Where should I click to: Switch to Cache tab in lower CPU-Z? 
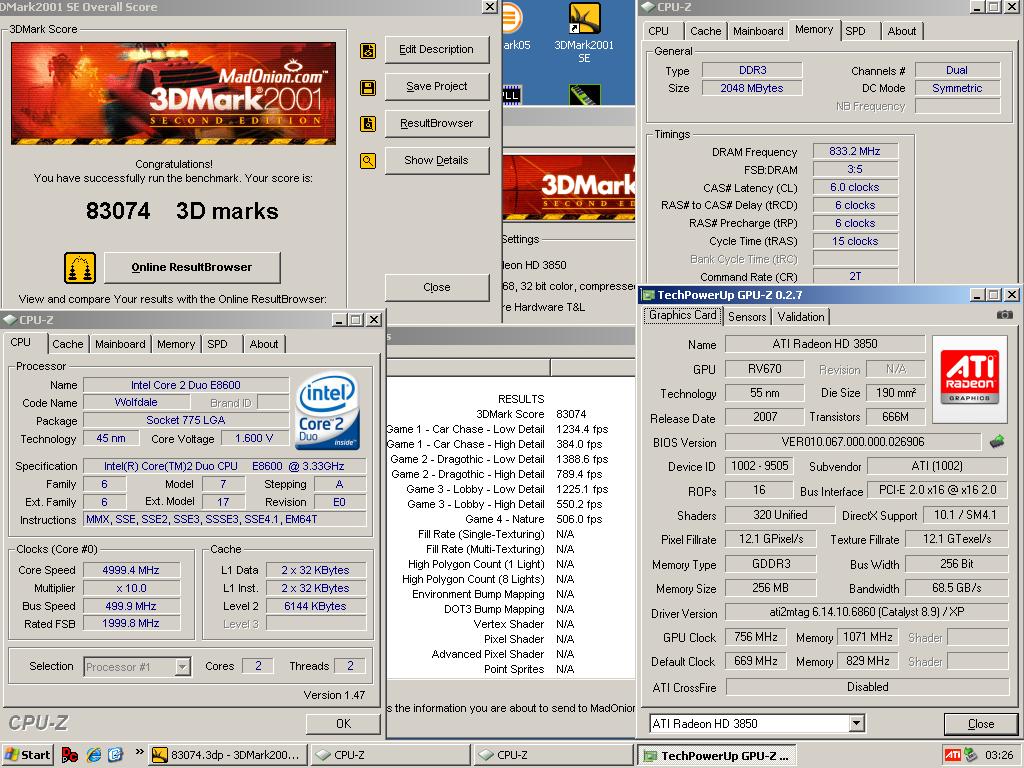tap(68, 344)
